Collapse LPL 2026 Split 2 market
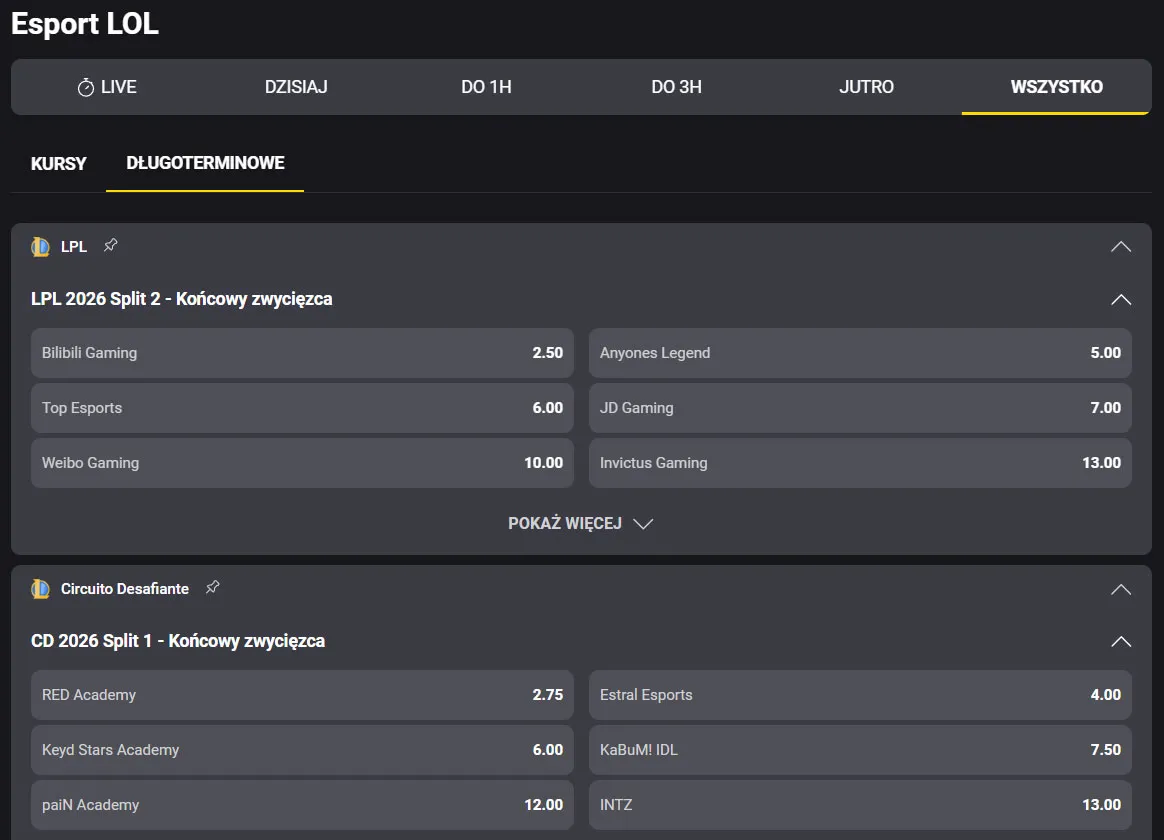1164x840 pixels. [x=1120, y=299]
